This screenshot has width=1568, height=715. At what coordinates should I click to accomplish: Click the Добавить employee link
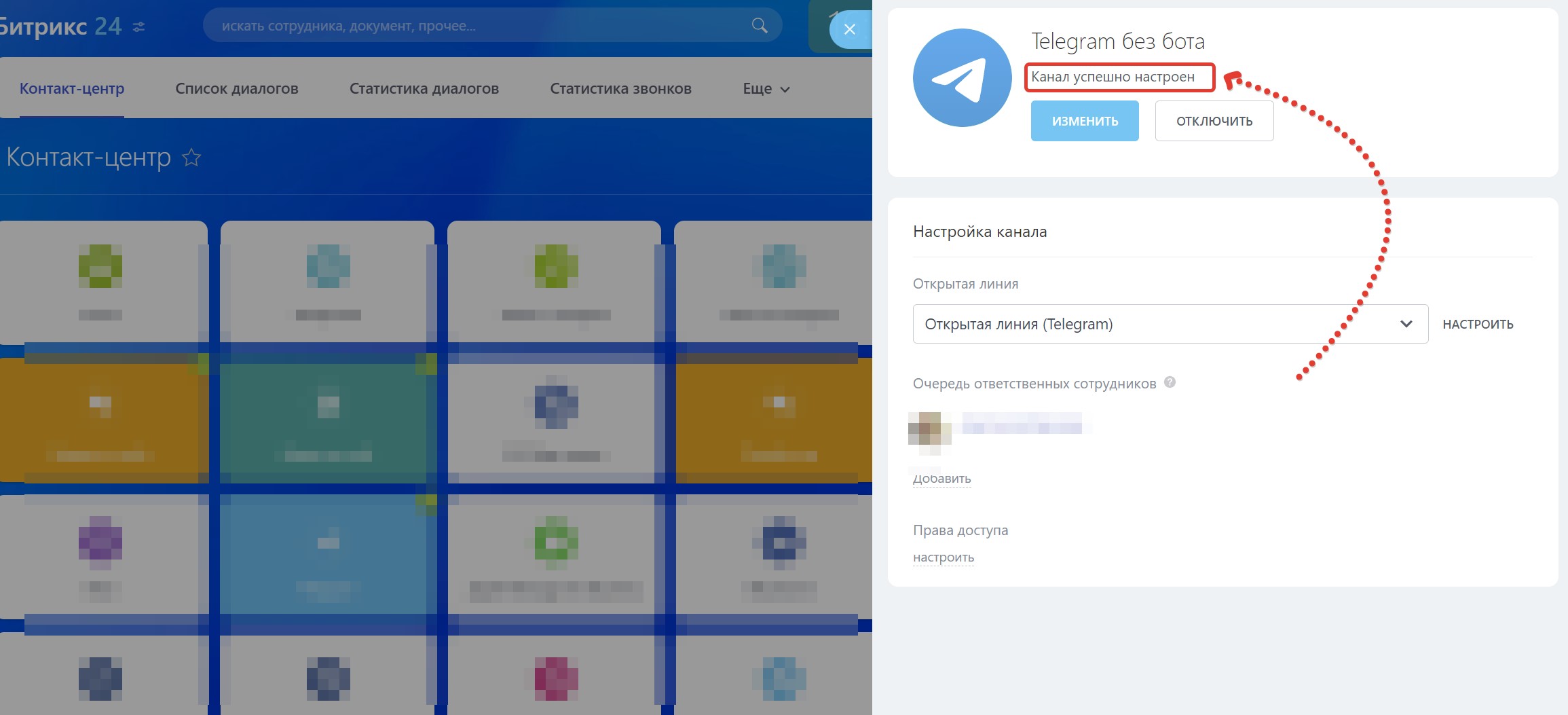[941, 479]
